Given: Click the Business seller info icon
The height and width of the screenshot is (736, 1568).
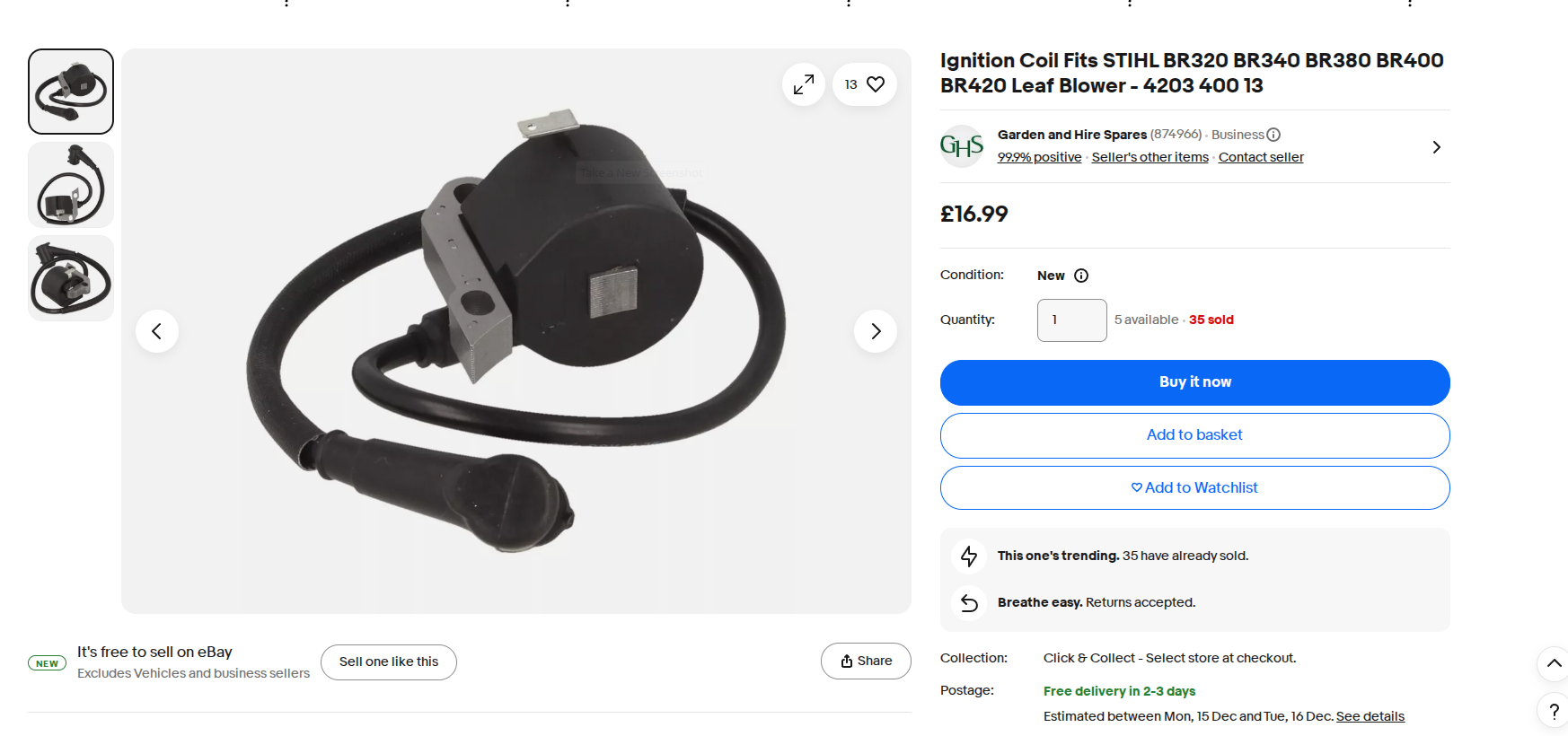Looking at the screenshot, I should pyautogui.click(x=1273, y=135).
